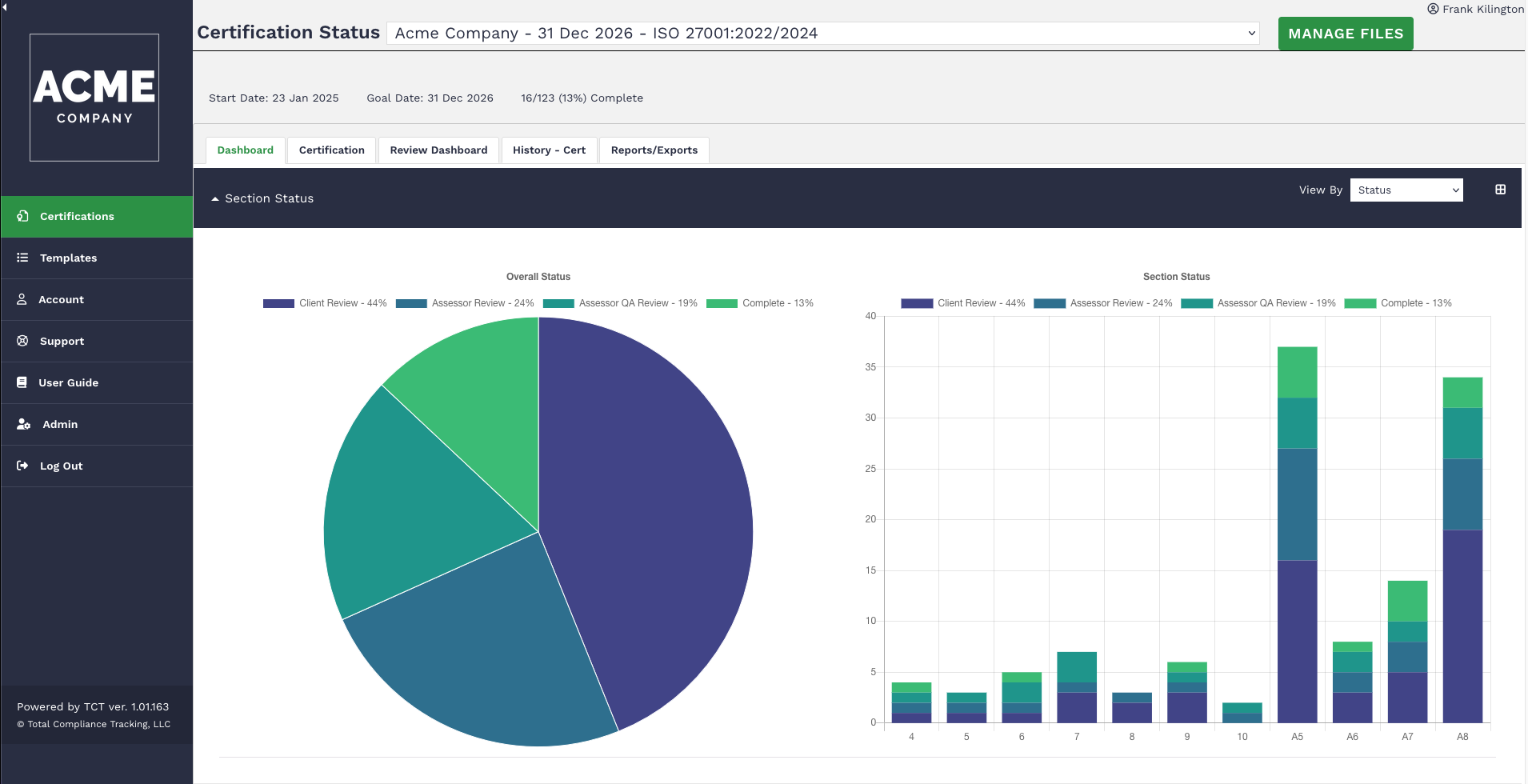1528x784 pixels.
Task: Click the User Guide book icon
Action: point(22,382)
